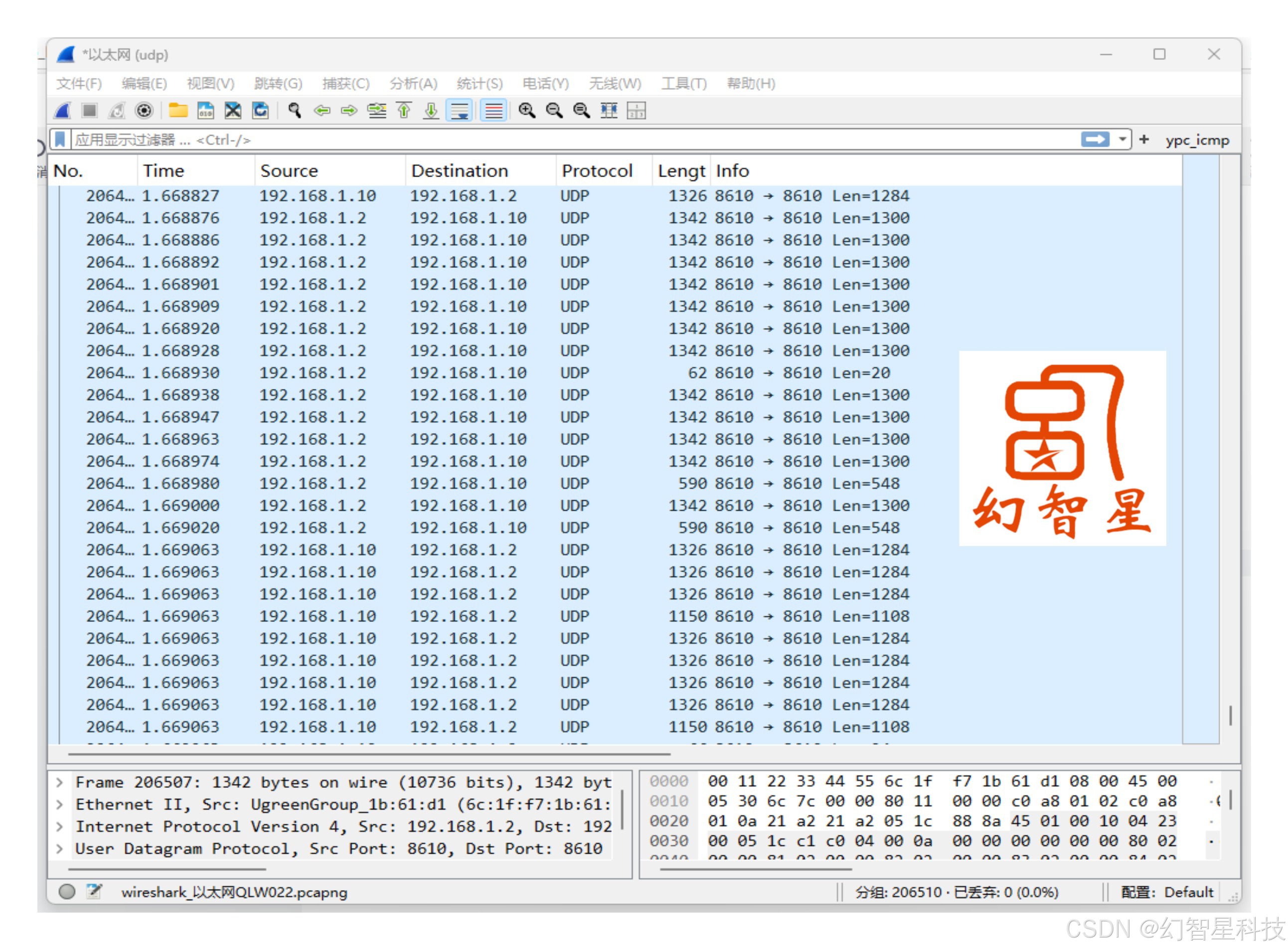Expand the User Datagram Protocol row
This screenshot has height=950, width=1288.
(59, 848)
